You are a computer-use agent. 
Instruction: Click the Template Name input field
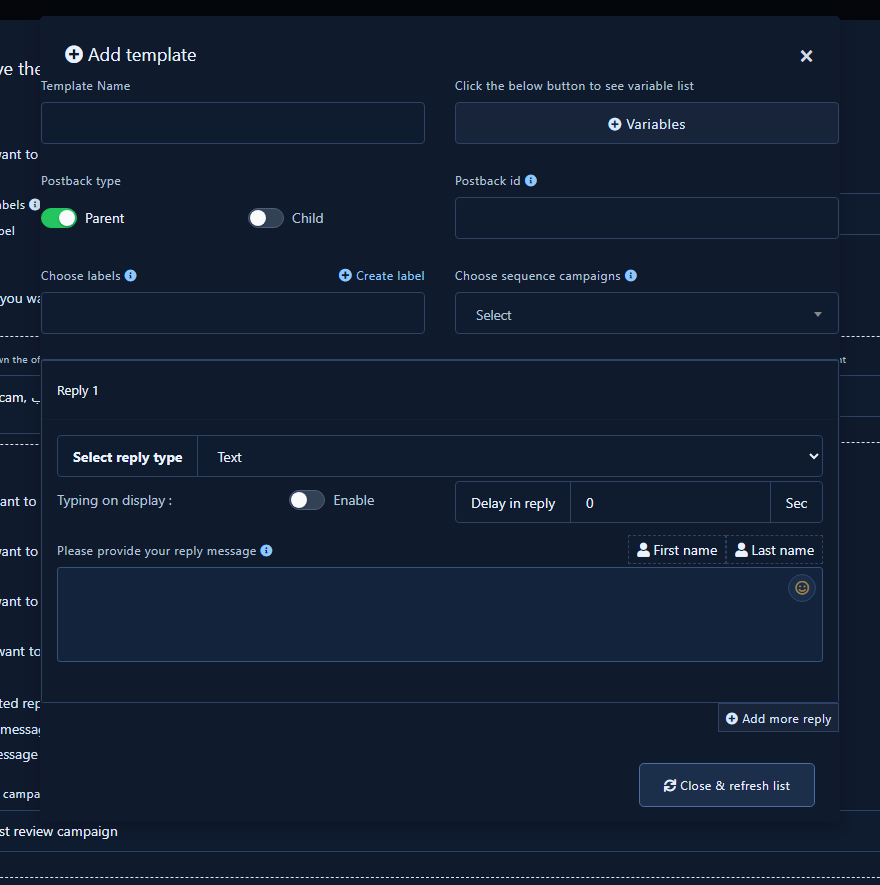pos(233,123)
